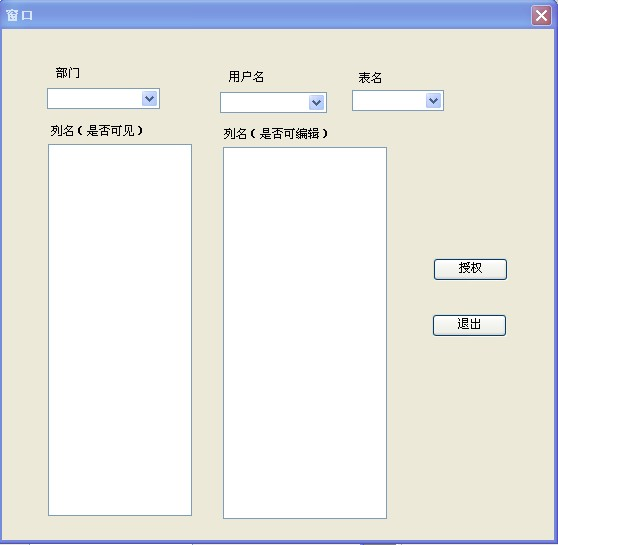Viewport: 640px width, 545px height.
Task: Expand the 表名 dropdown arrow
Action: [x=433, y=100]
